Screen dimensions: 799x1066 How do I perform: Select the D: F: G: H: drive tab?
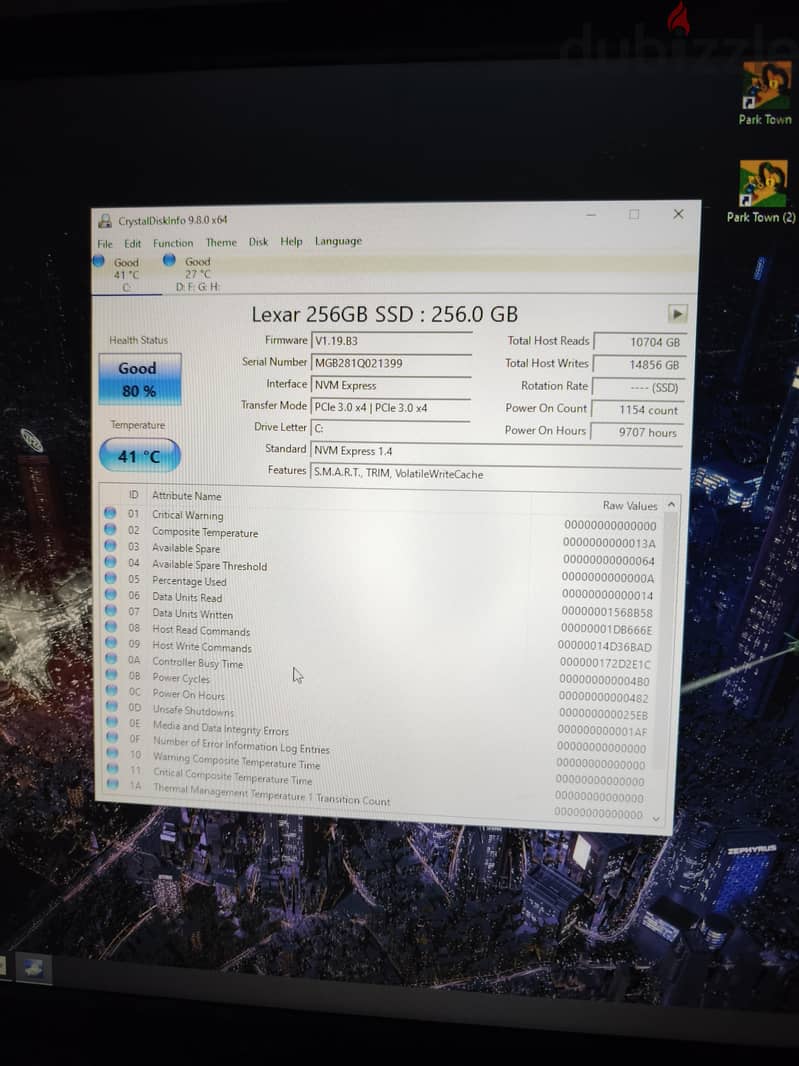click(197, 274)
